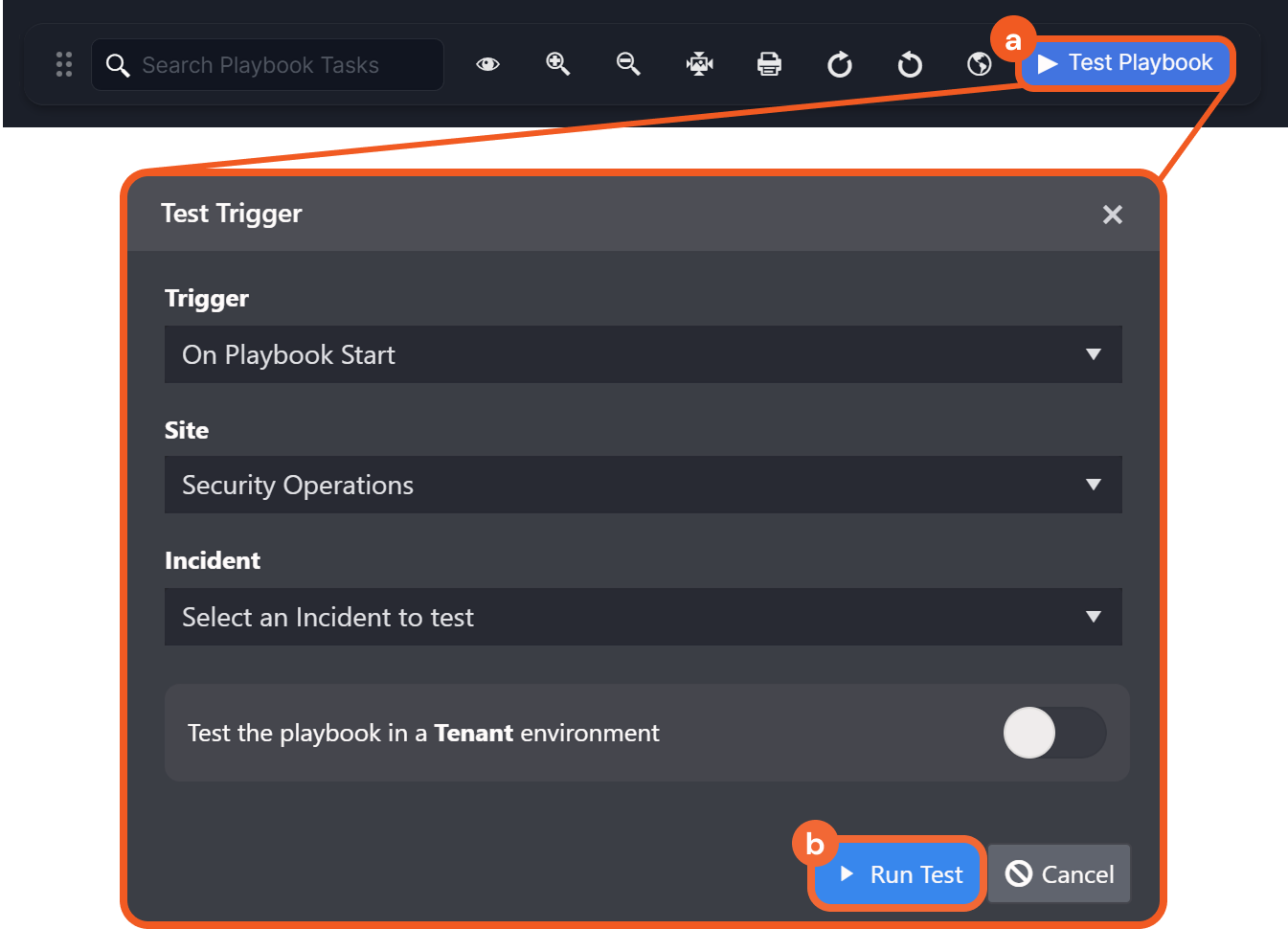Enable the Tenant environment toggle switch
Image resolution: width=1288 pixels, height=929 pixels.
coord(1054,733)
